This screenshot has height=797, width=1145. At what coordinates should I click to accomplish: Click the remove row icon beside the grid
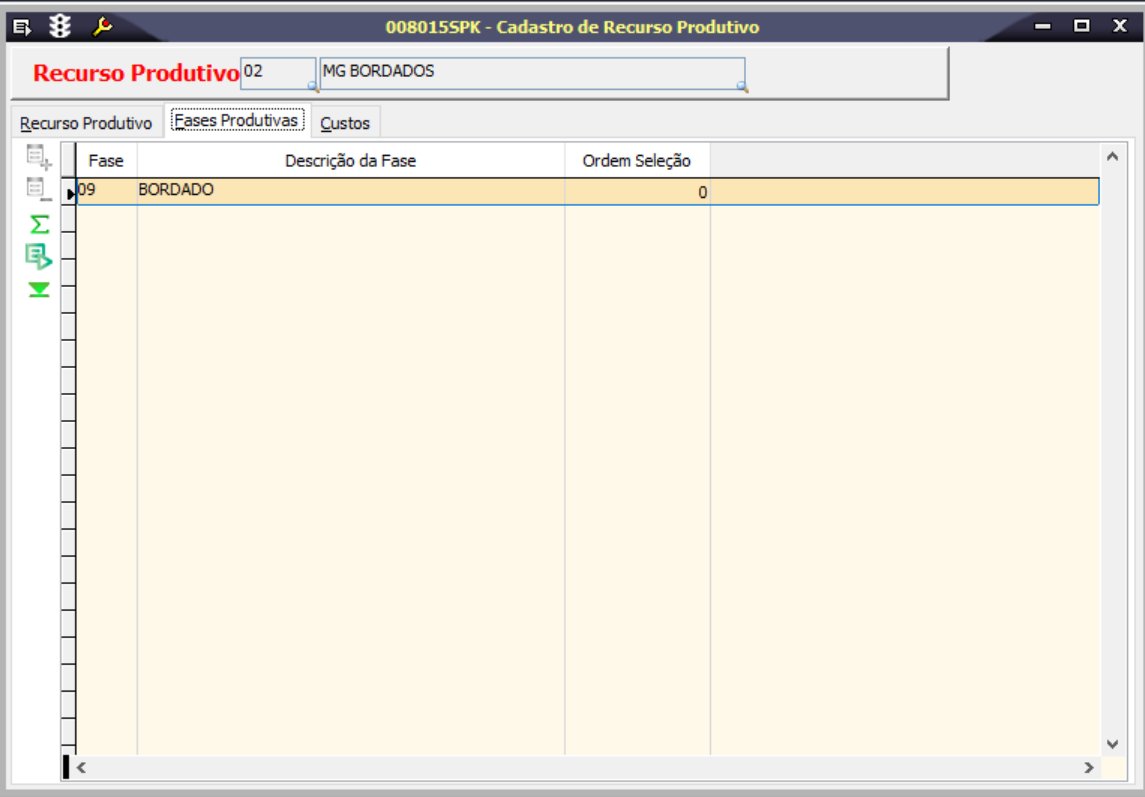39,190
